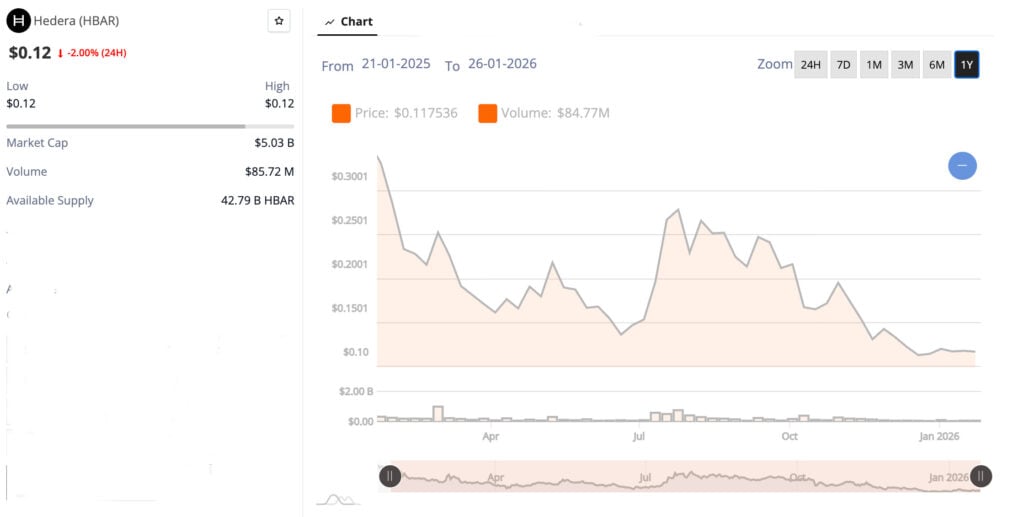This screenshot has width=1024, height=517.
Task: Choose the 3M zoom range
Action: [905, 65]
